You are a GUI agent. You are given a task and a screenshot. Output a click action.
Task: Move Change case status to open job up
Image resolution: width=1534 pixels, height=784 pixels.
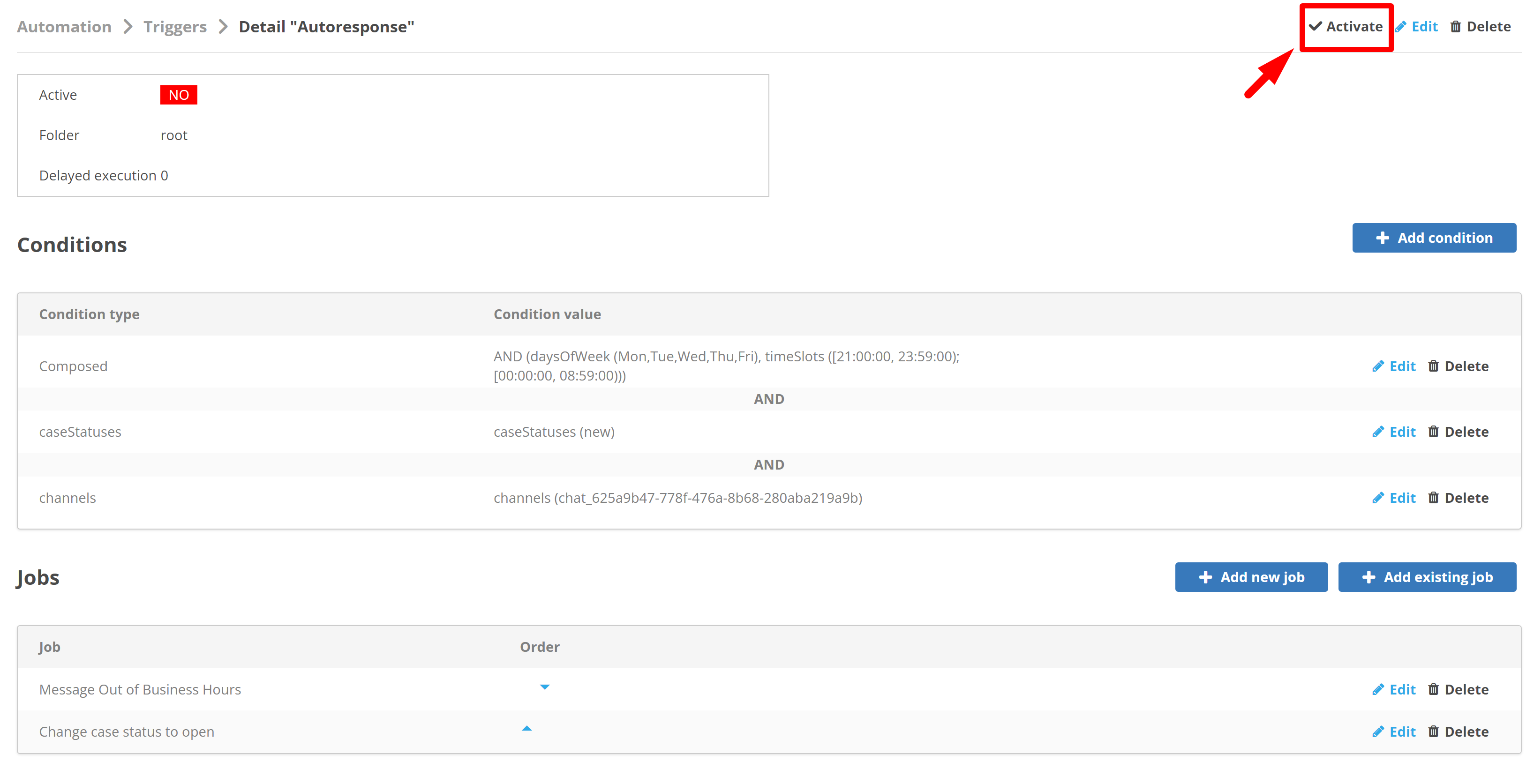pos(526,729)
